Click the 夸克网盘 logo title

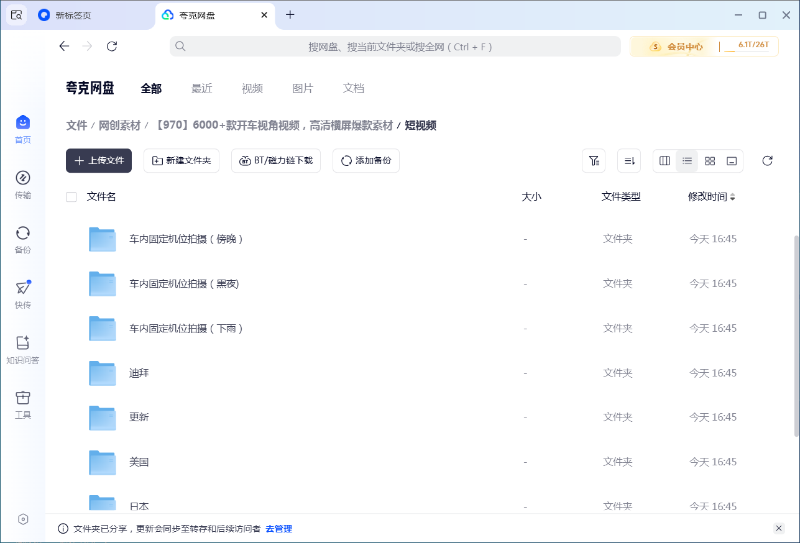[90, 88]
